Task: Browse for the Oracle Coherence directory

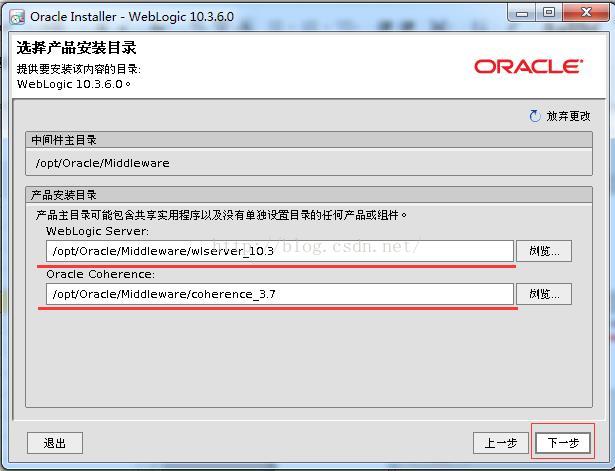Action: pyautogui.click(x=544, y=294)
